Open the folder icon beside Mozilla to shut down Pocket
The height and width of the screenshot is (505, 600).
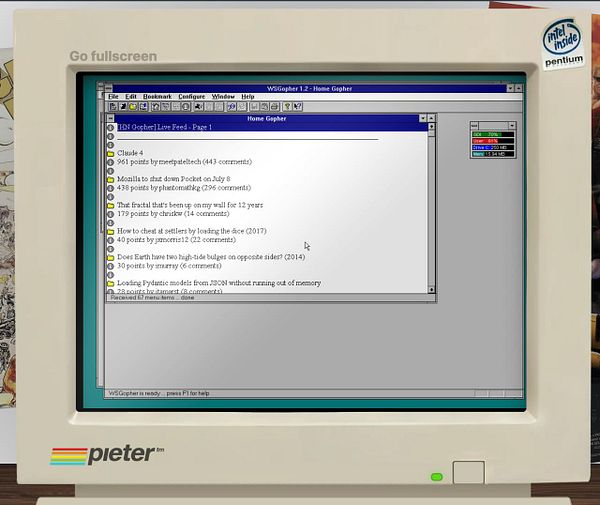pyautogui.click(x=111, y=179)
